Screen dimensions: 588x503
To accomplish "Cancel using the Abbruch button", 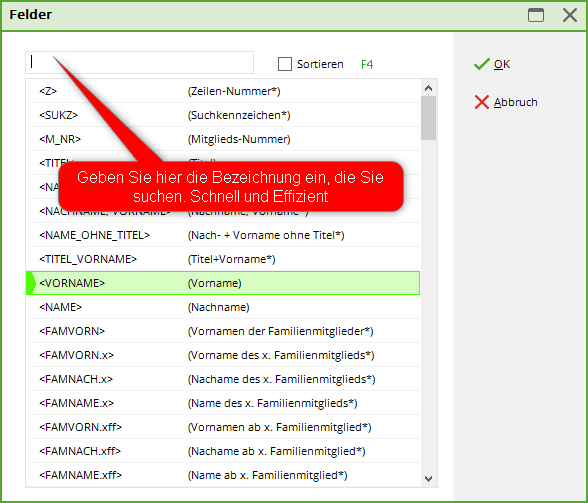I will coord(506,102).
